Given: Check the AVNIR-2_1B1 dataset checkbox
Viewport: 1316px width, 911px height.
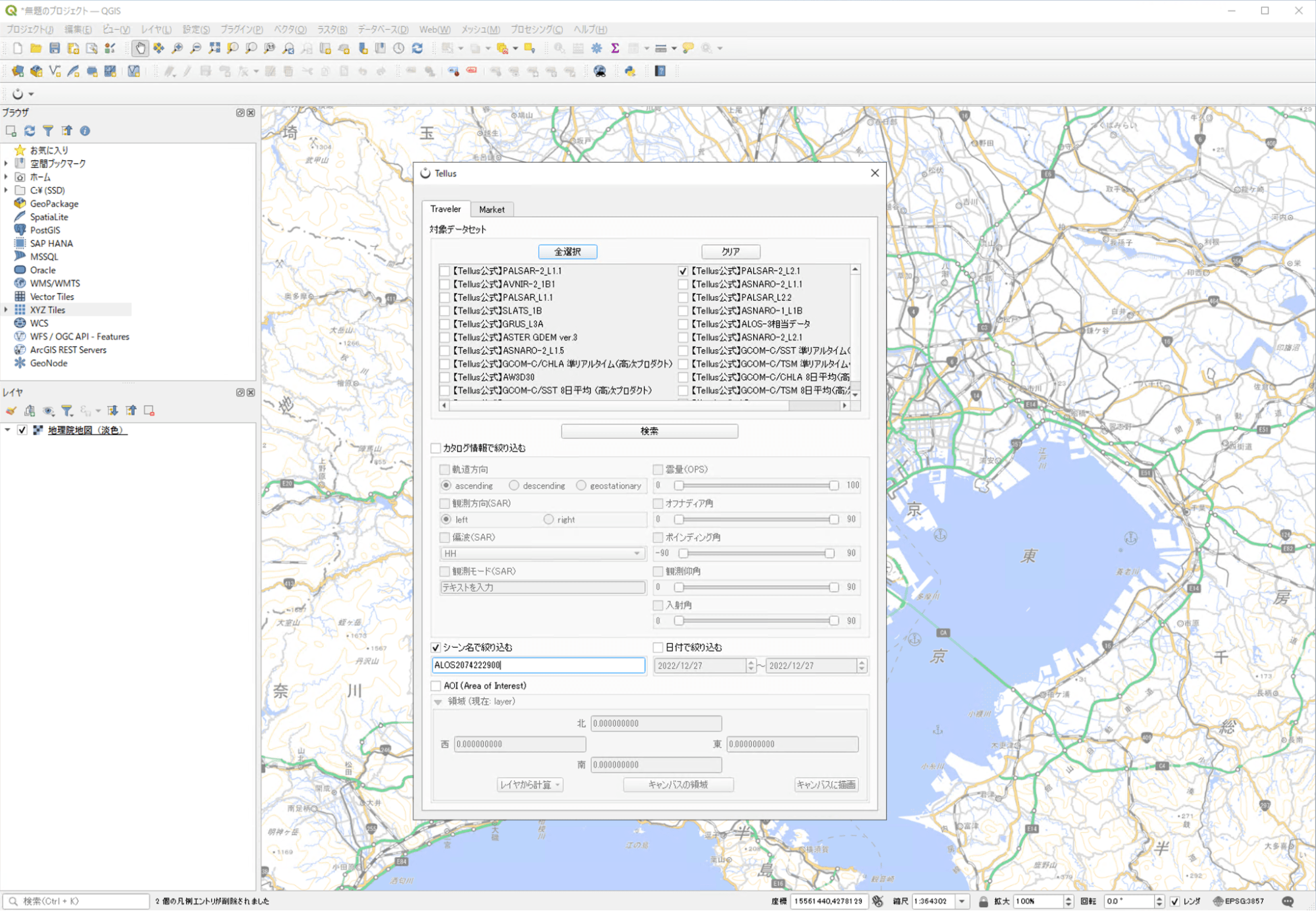Looking at the screenshot, I should click(x=445, y=284).
